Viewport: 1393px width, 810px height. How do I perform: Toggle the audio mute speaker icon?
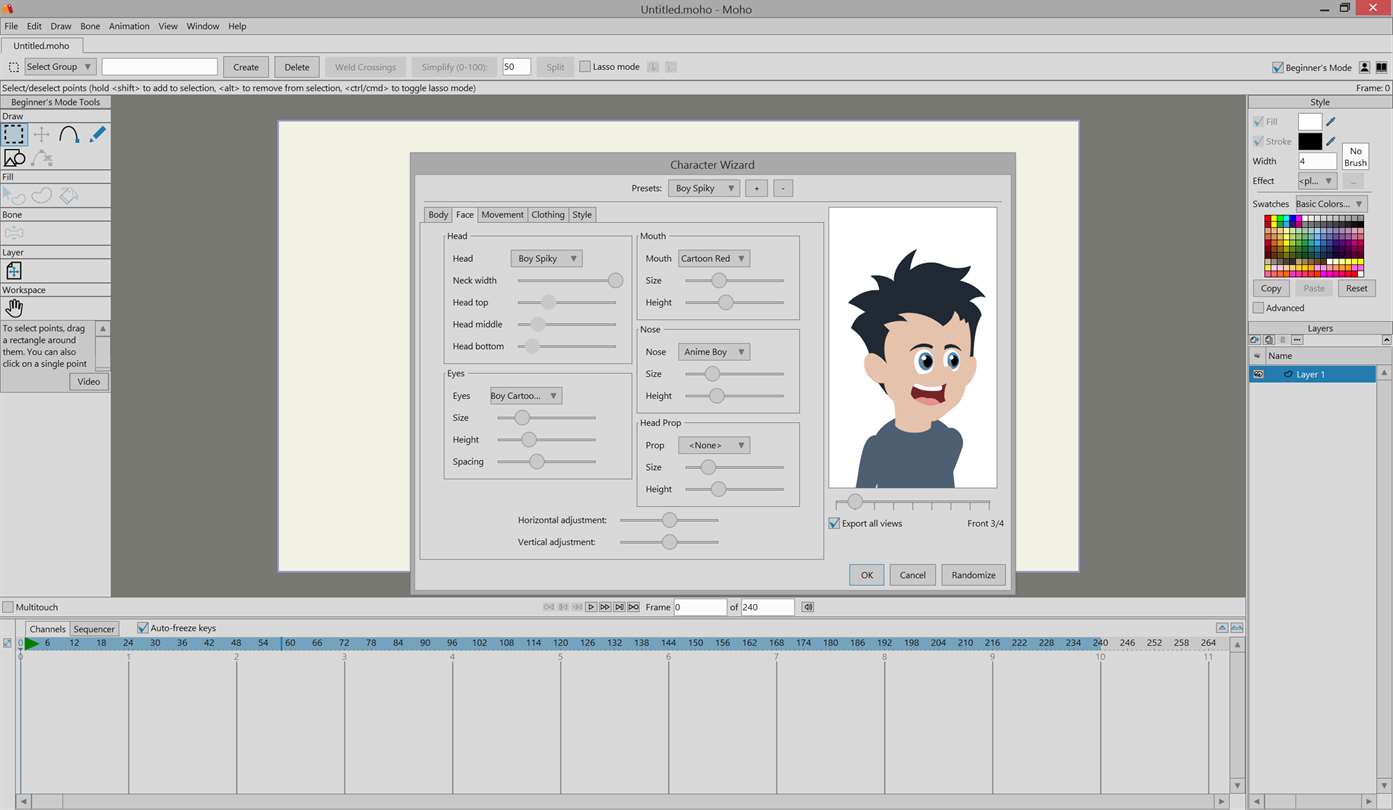coord(808,607)
